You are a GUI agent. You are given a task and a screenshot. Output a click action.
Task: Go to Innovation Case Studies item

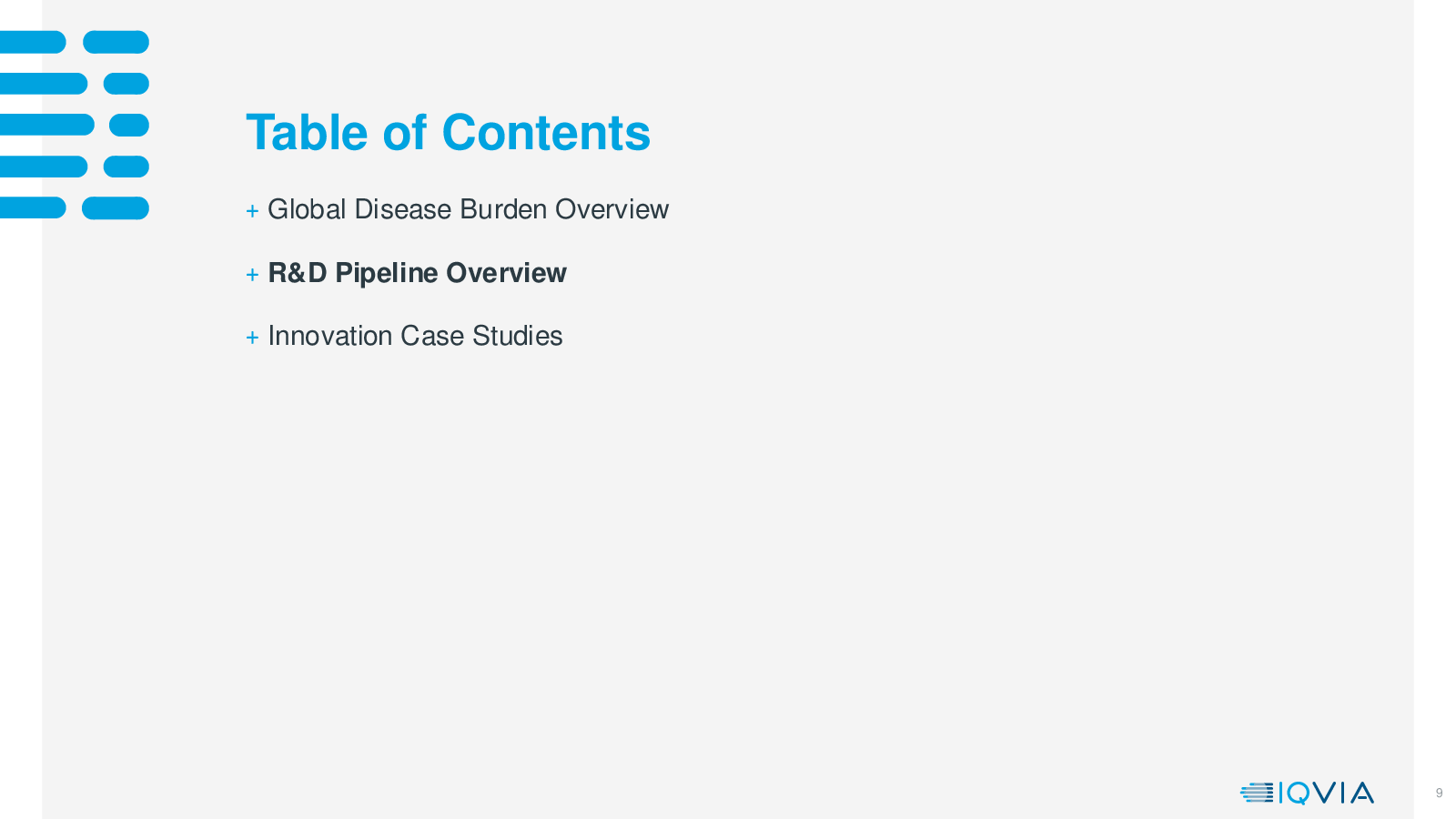(x=415, y=336)
